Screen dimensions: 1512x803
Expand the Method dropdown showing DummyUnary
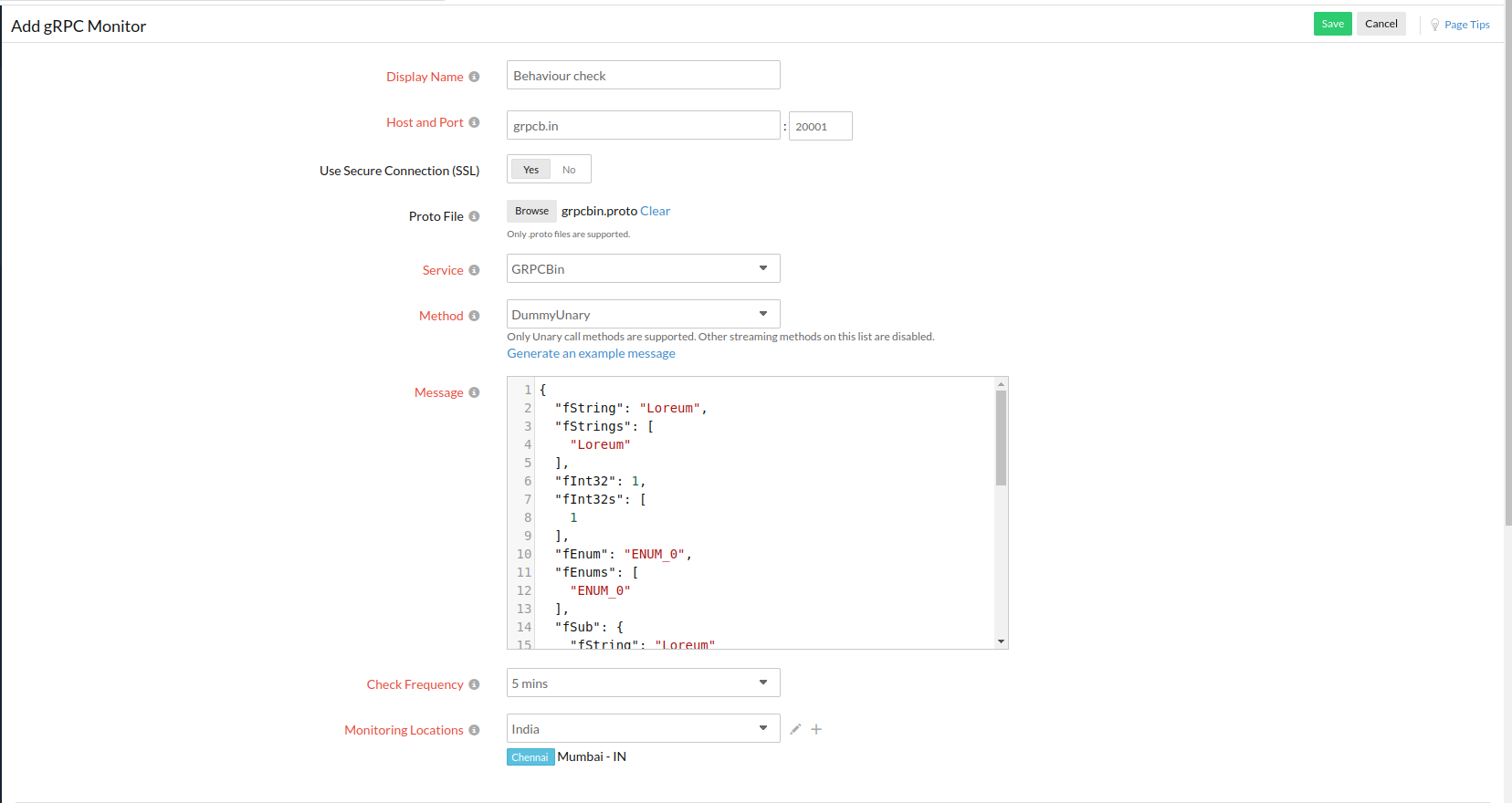tap(643, 315)
